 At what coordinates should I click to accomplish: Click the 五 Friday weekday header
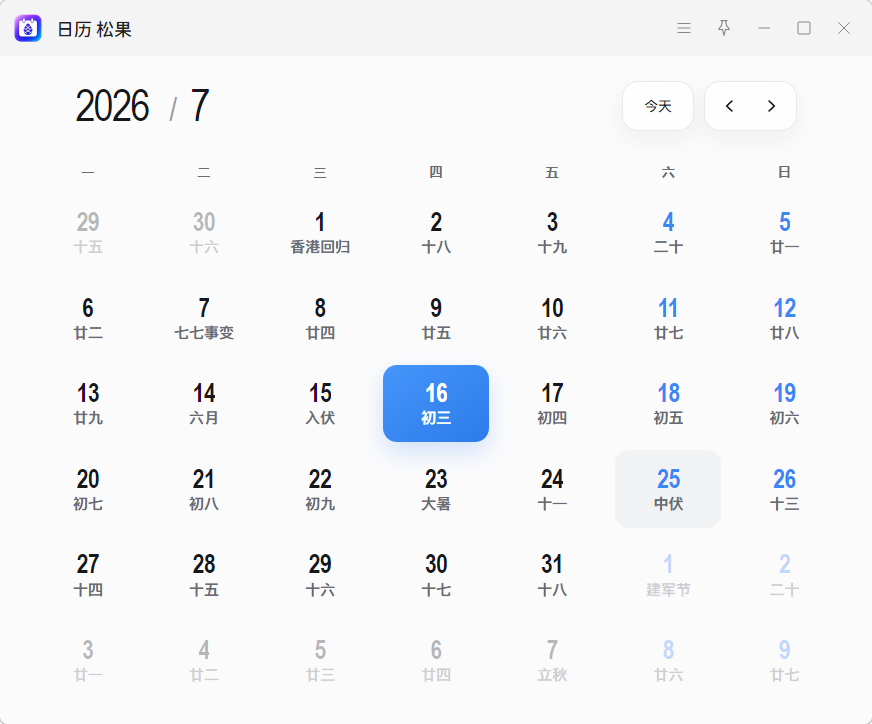coord(552,172)
